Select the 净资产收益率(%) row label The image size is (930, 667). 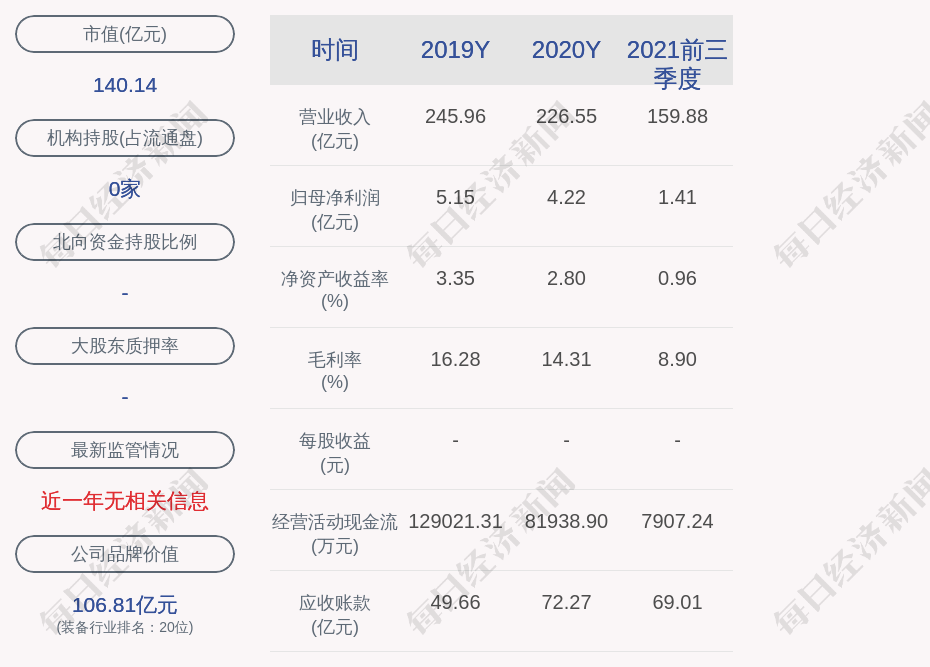(x=335, y=290)
